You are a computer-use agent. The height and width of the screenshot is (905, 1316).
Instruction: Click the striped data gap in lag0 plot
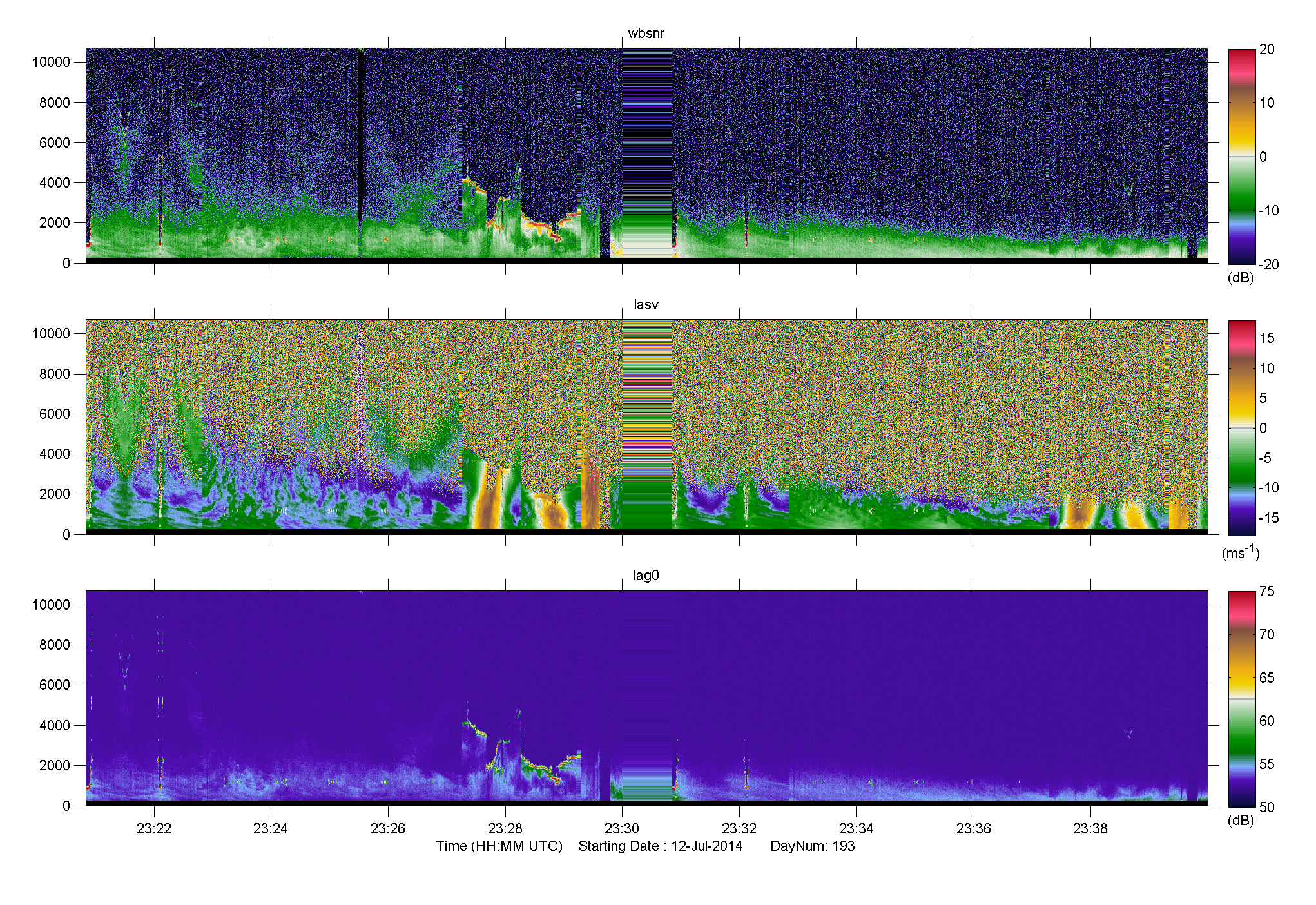click(x=647, y=696)
